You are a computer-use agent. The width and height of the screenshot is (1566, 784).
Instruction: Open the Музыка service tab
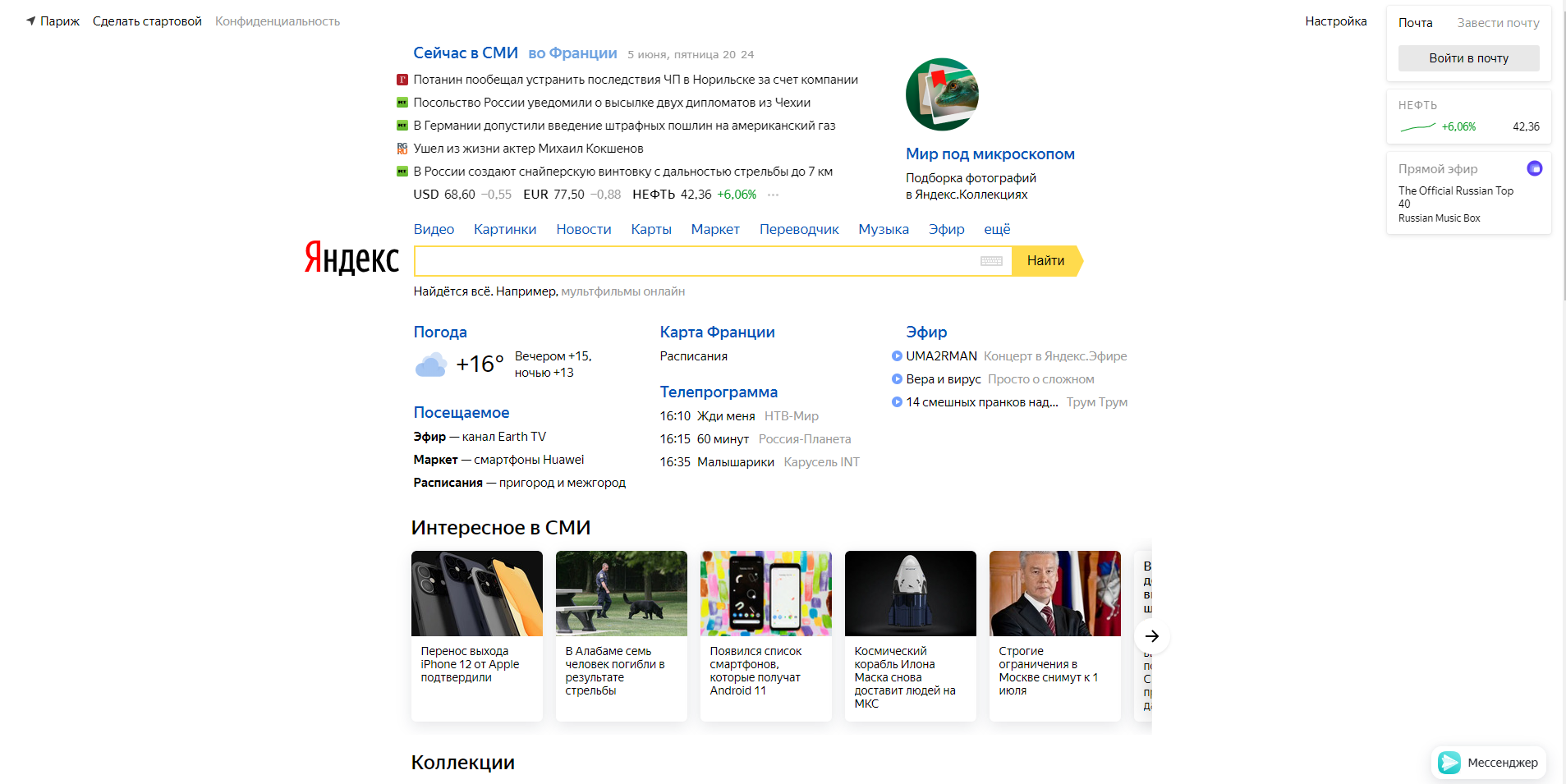[x=884, y=229]
